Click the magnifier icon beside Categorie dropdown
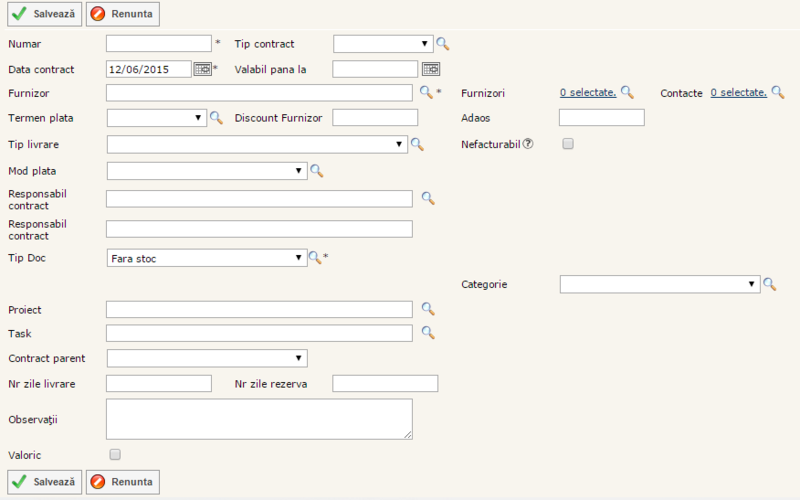Viewport: 800px width, 500px height. [x=770, y=285]
